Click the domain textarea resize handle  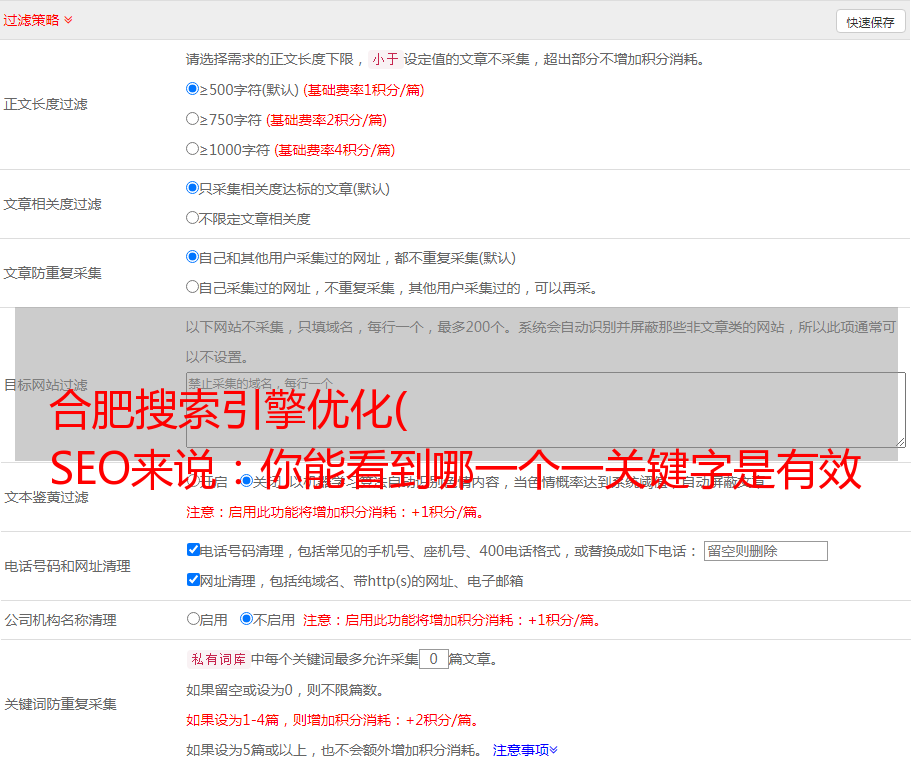[x=900, y=442]
